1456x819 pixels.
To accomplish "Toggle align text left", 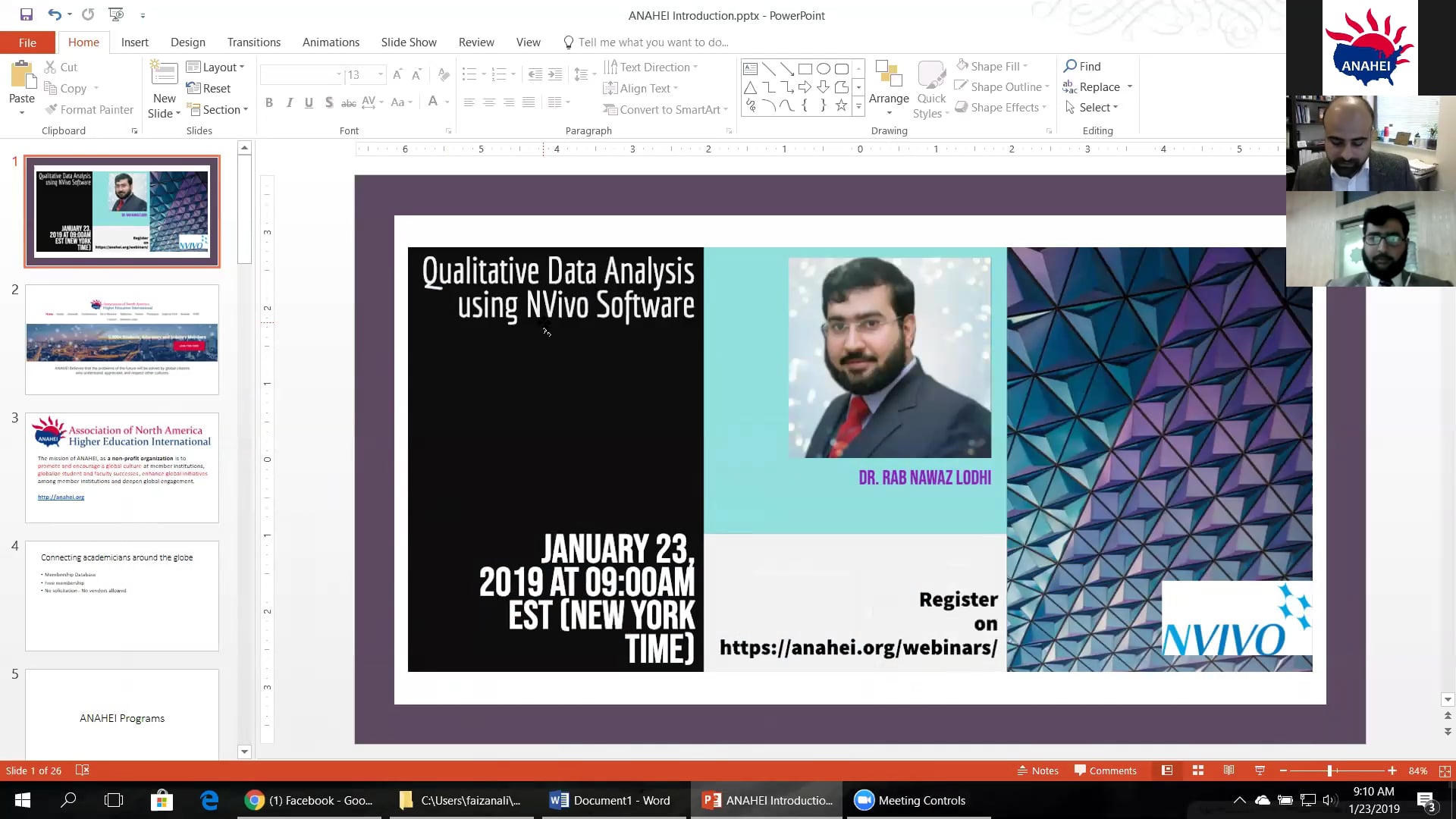I will (x=469, y=102).
